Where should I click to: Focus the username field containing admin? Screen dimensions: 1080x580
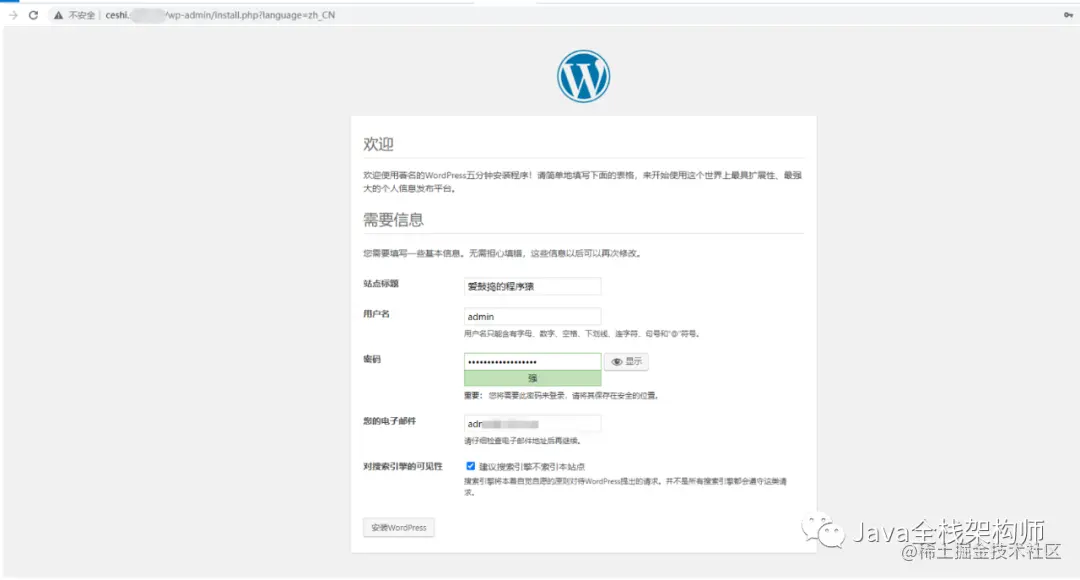532,316
